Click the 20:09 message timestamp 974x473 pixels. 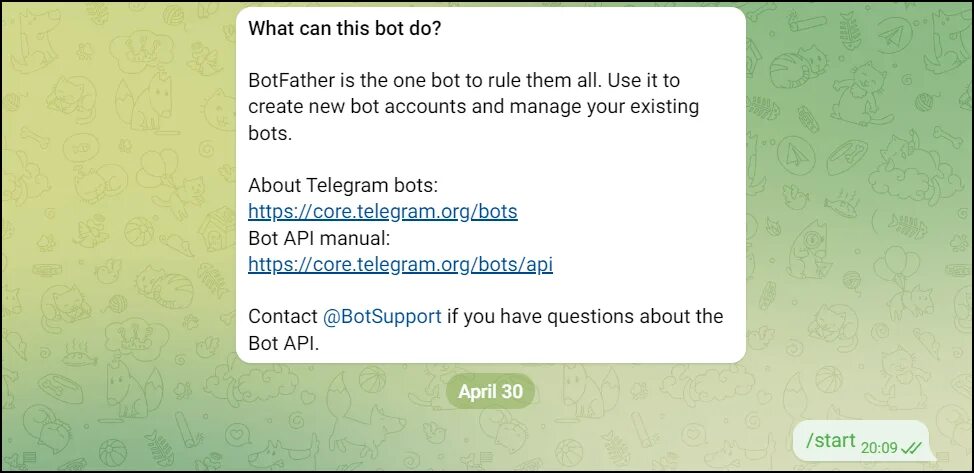click(x=879, y=447)
